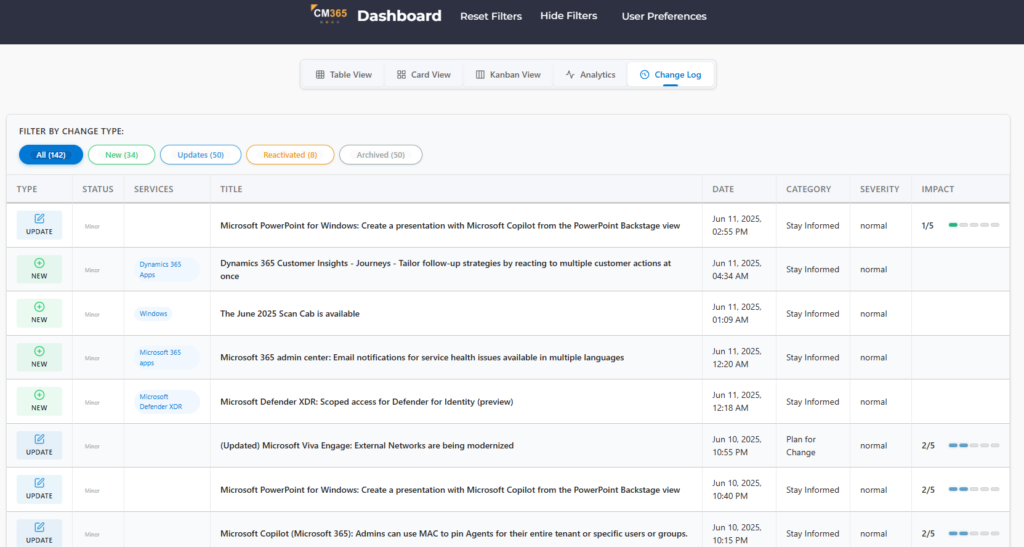Filter by Updates (50) changes
Image resolution: width=1024 pixels, height=547 pixels.
[200, 155]
